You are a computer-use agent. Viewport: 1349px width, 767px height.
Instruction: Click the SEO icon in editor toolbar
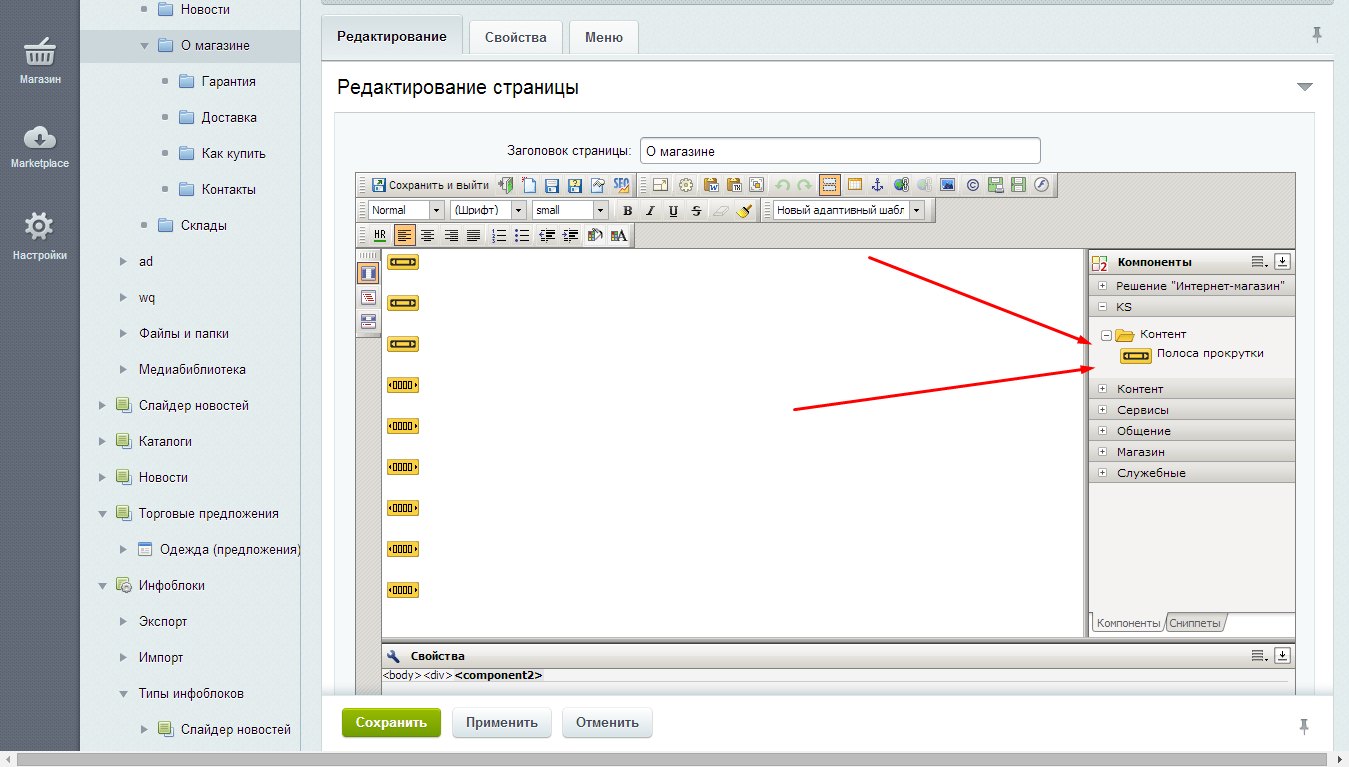pyautogui.click(x=621, y=185)
